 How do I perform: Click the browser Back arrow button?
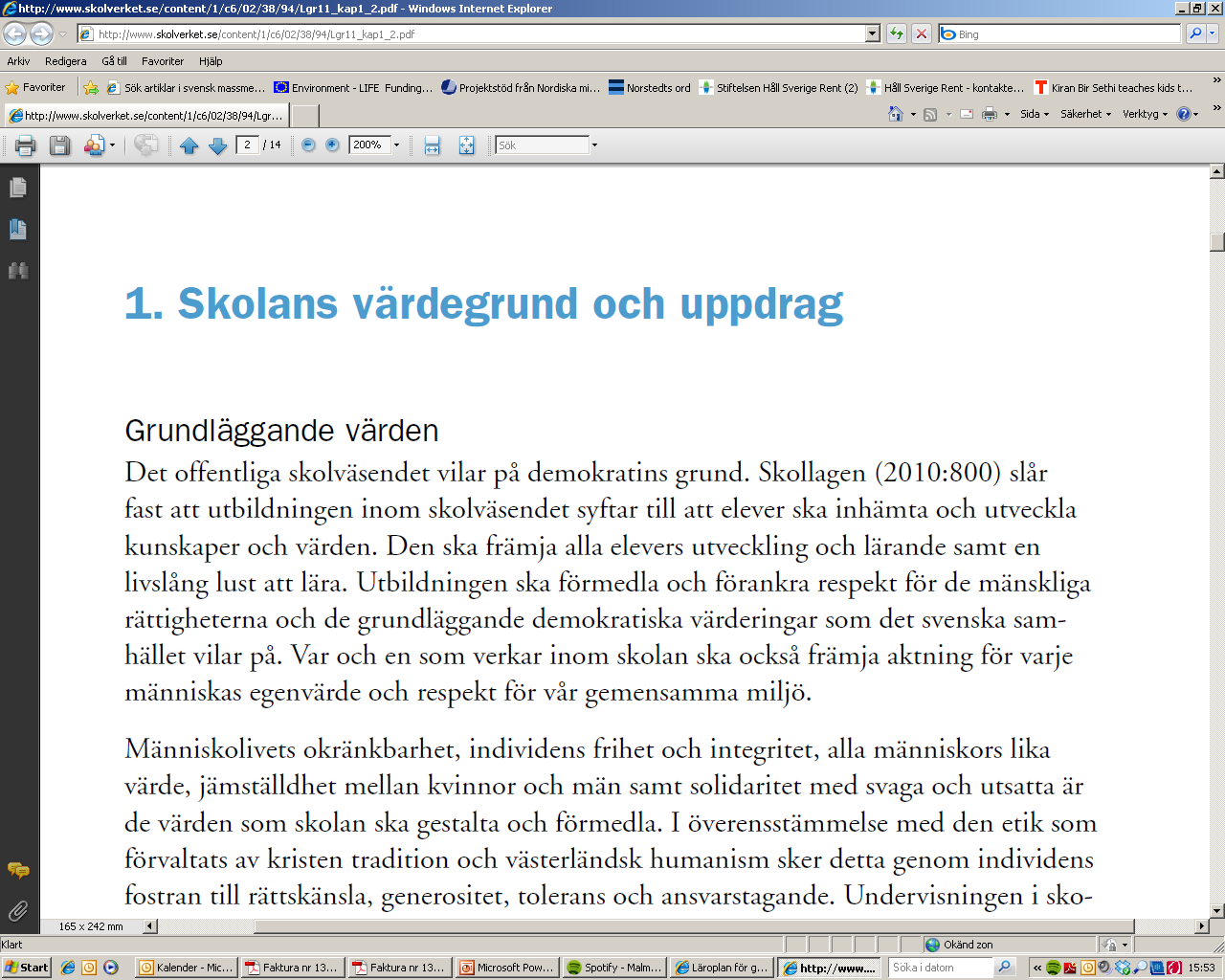point(14,34)
